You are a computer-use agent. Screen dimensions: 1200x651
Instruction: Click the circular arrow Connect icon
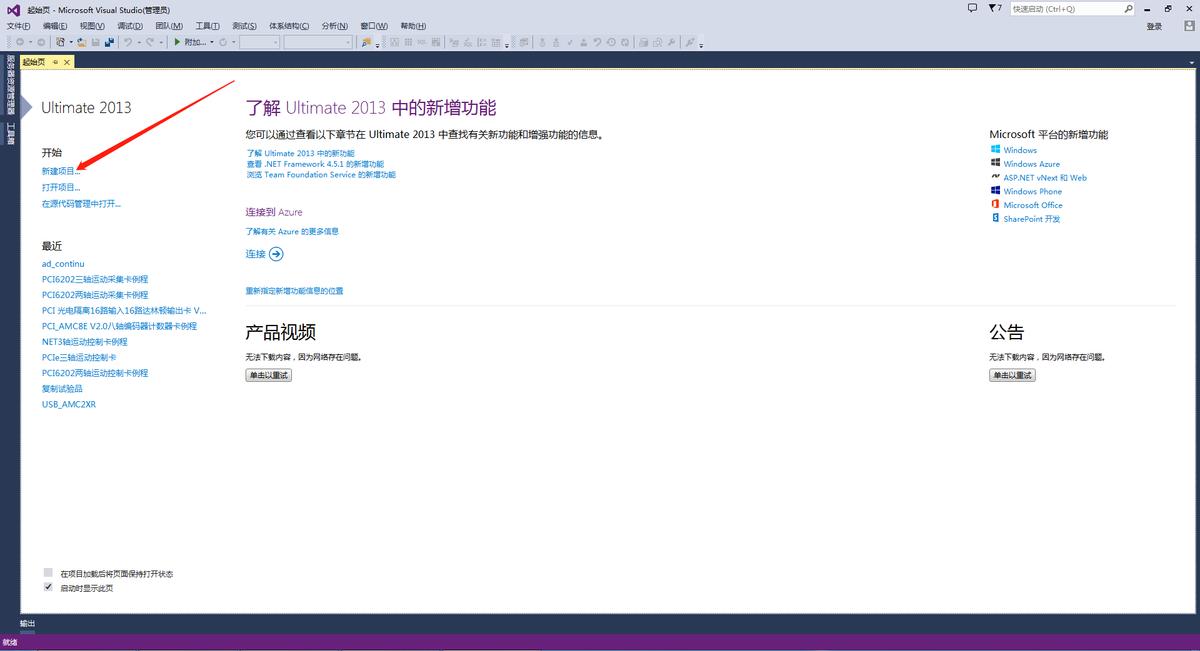coord(277,254)
